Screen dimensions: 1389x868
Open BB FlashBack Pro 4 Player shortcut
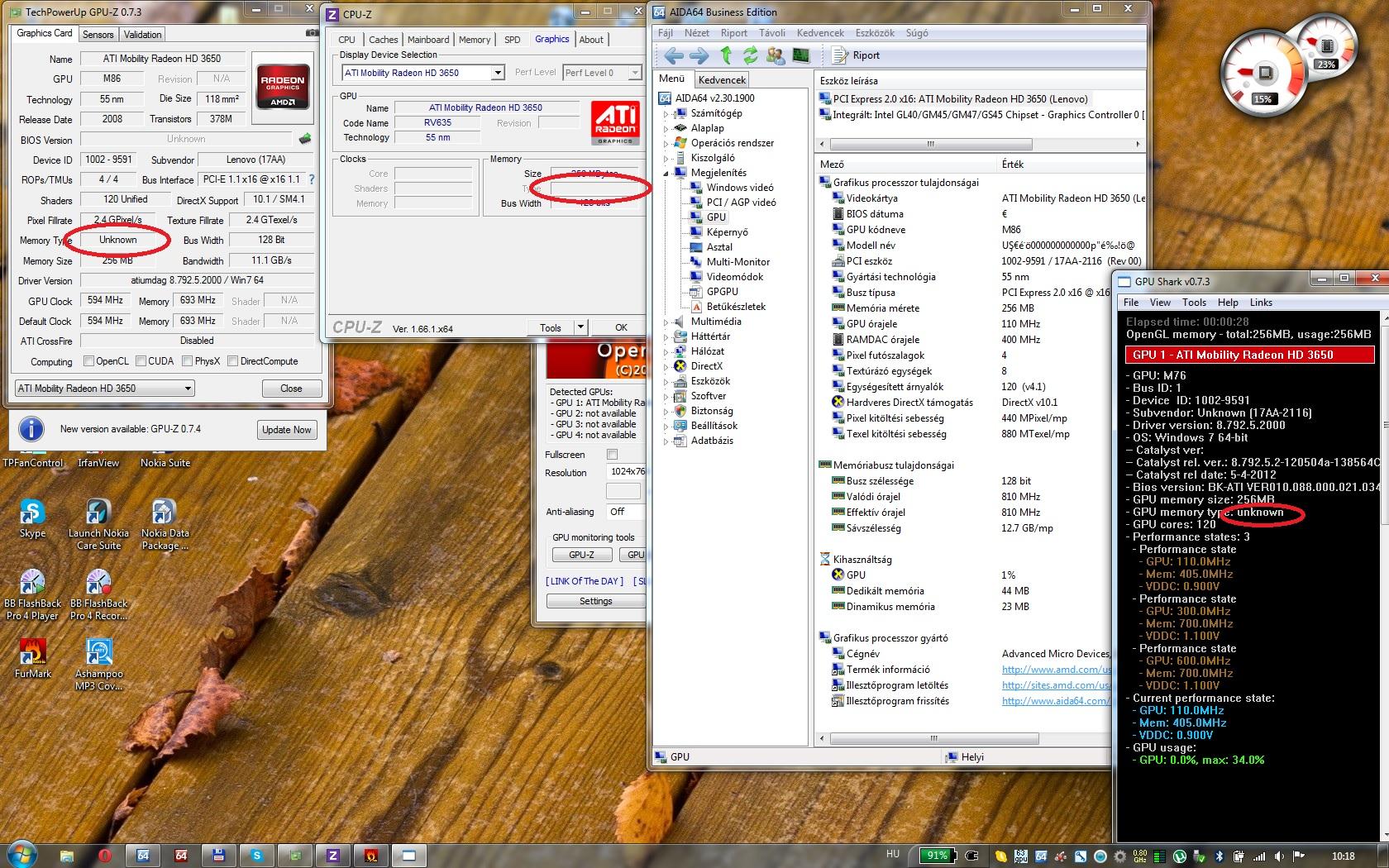tap(32, 594)
